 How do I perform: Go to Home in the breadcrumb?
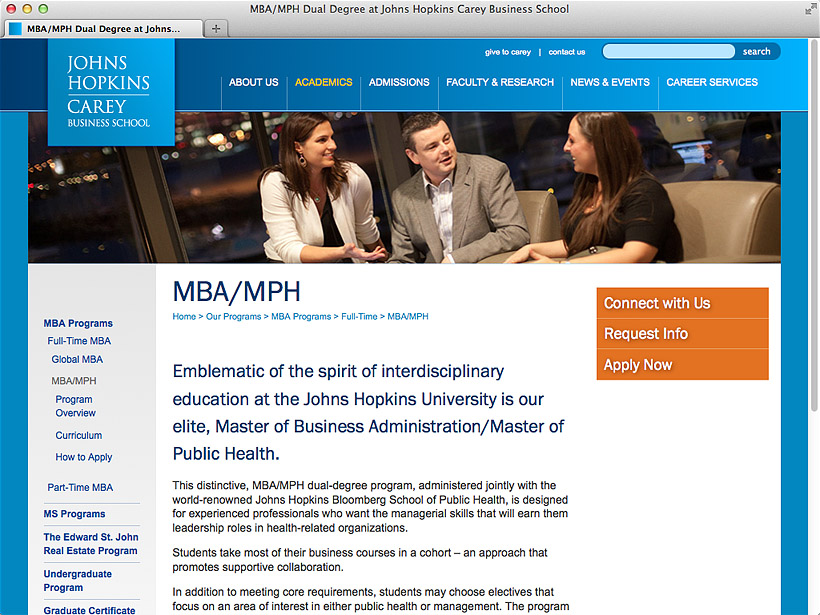[184, 316]
